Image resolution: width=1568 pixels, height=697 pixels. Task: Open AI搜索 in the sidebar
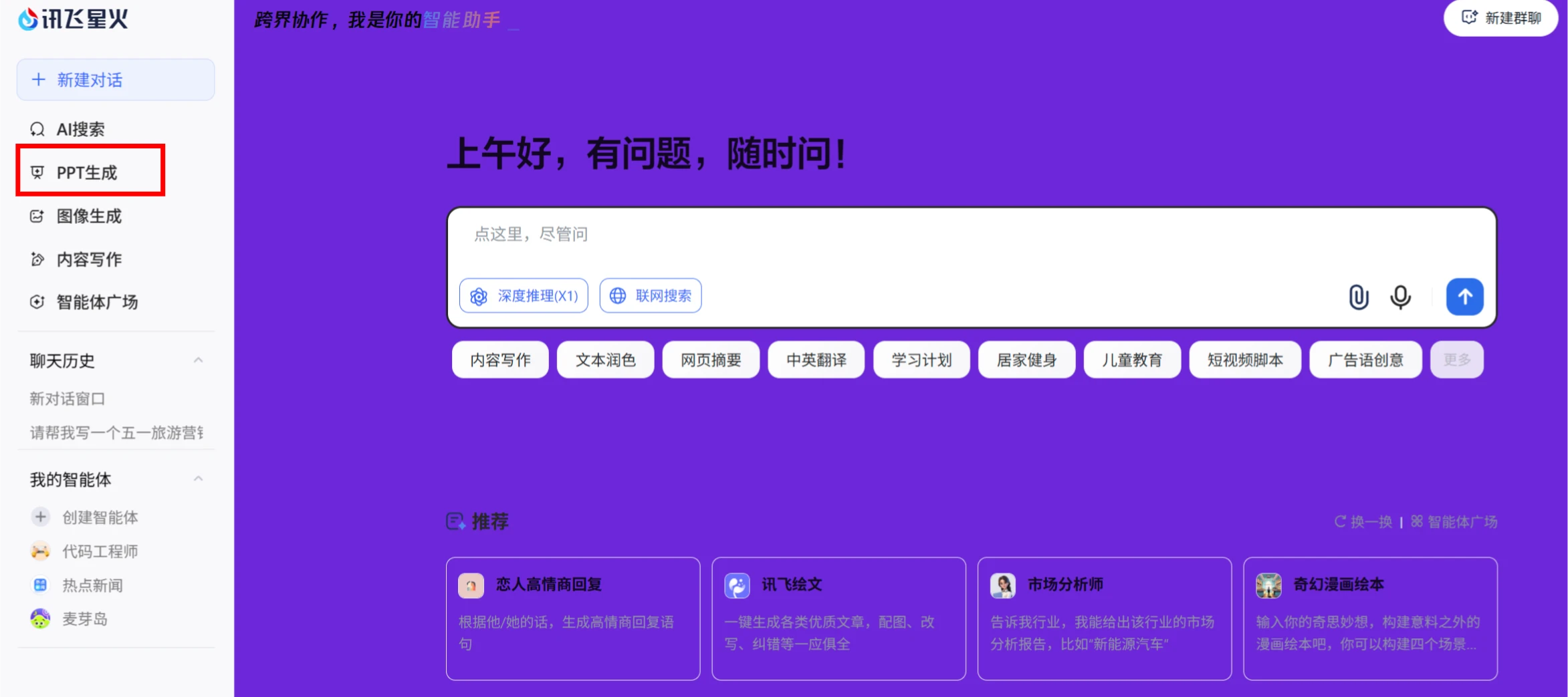coord(80,128)
